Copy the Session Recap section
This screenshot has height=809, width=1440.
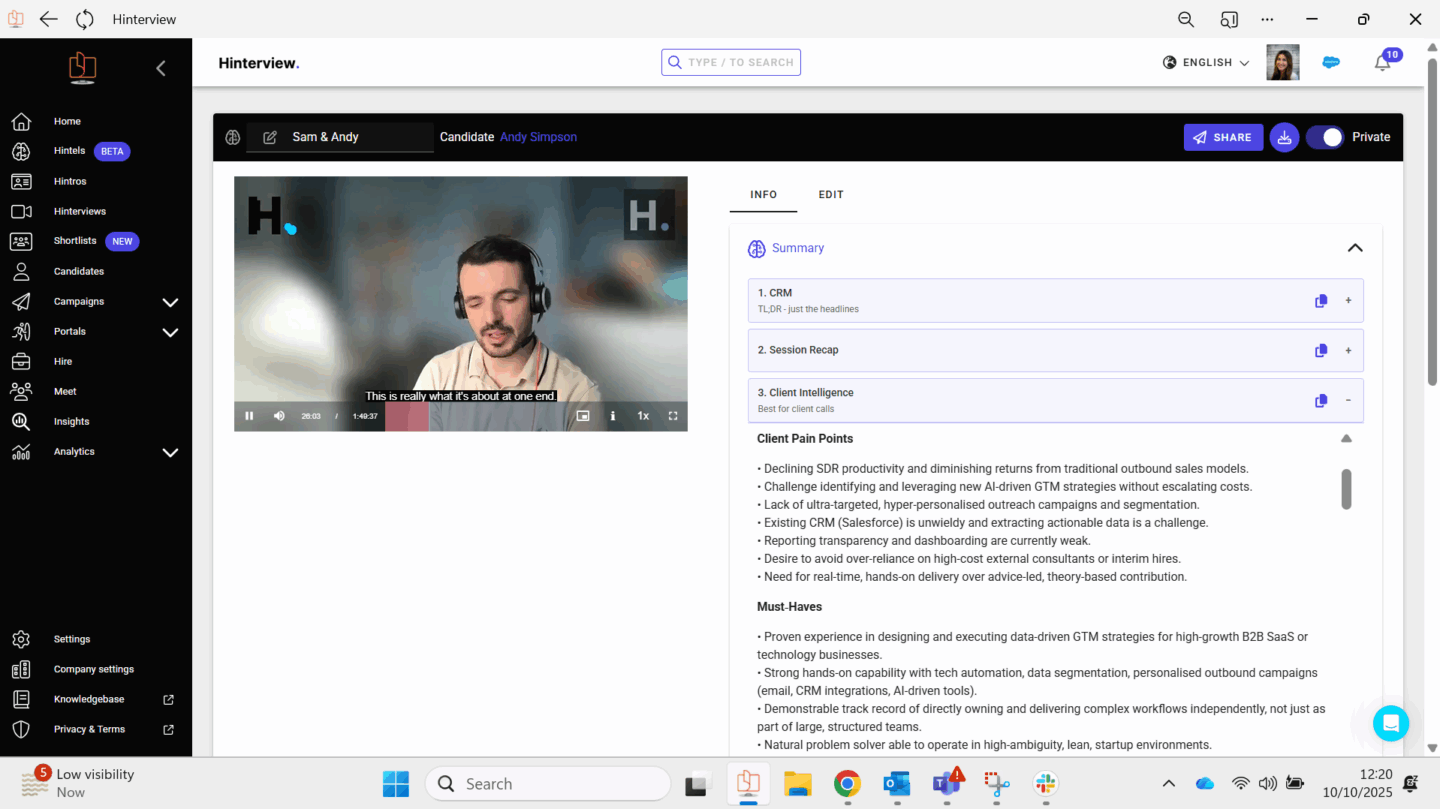click(1321, 351)
